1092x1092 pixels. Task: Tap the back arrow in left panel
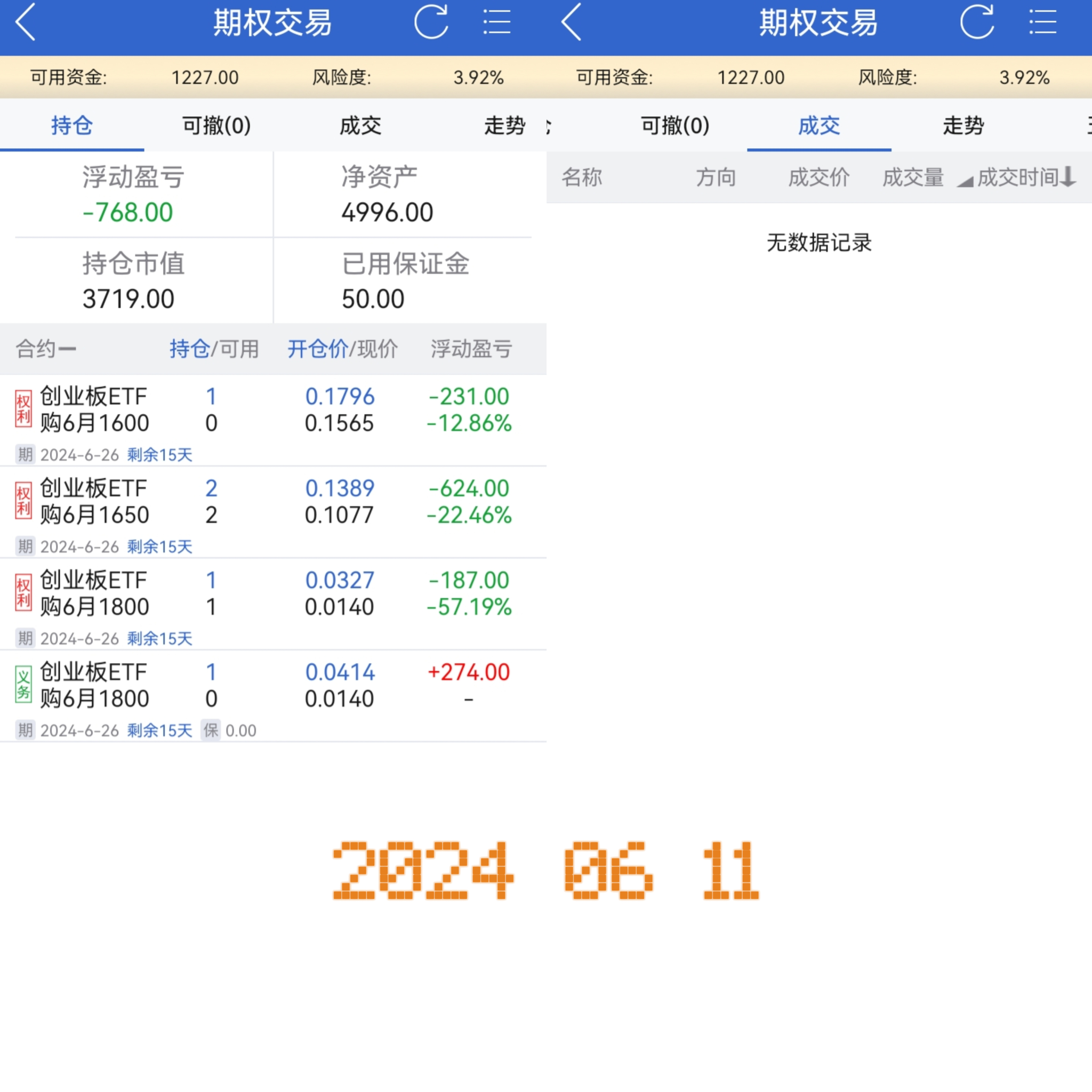26,22
